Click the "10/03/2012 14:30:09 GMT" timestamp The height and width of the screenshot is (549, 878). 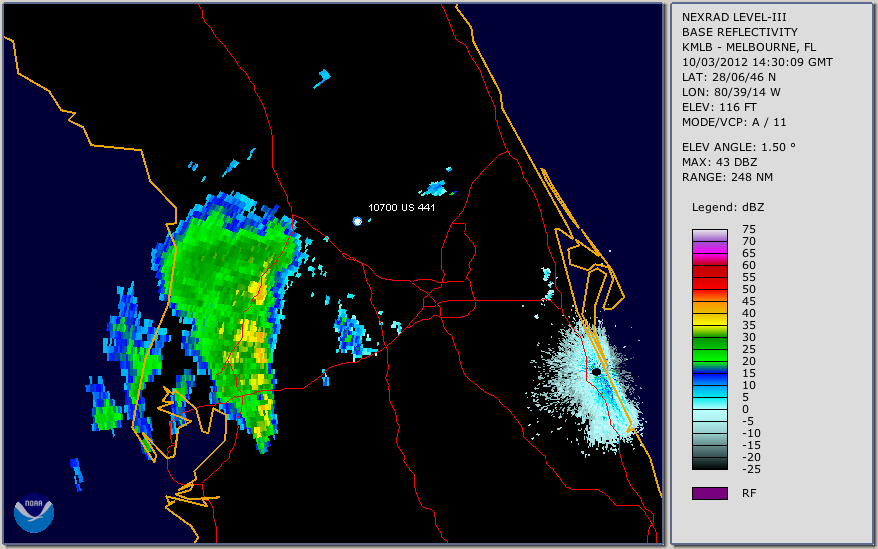point(757,62)
